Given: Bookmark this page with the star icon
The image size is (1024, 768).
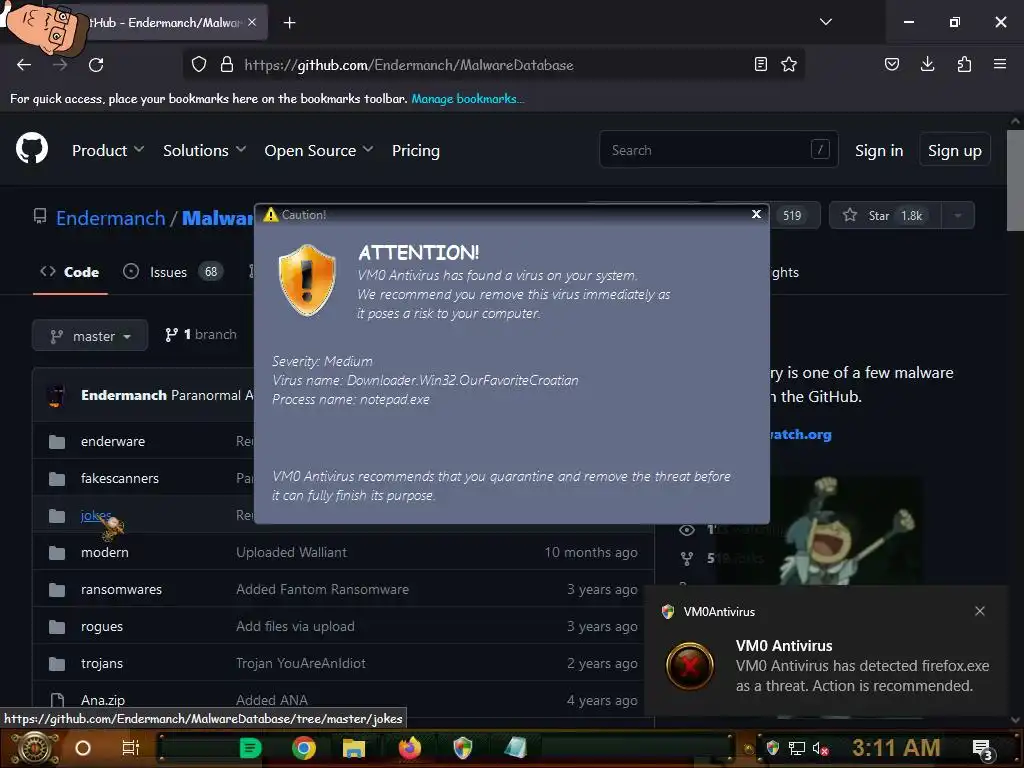Looking at the screenshot, I should (789, 64).
